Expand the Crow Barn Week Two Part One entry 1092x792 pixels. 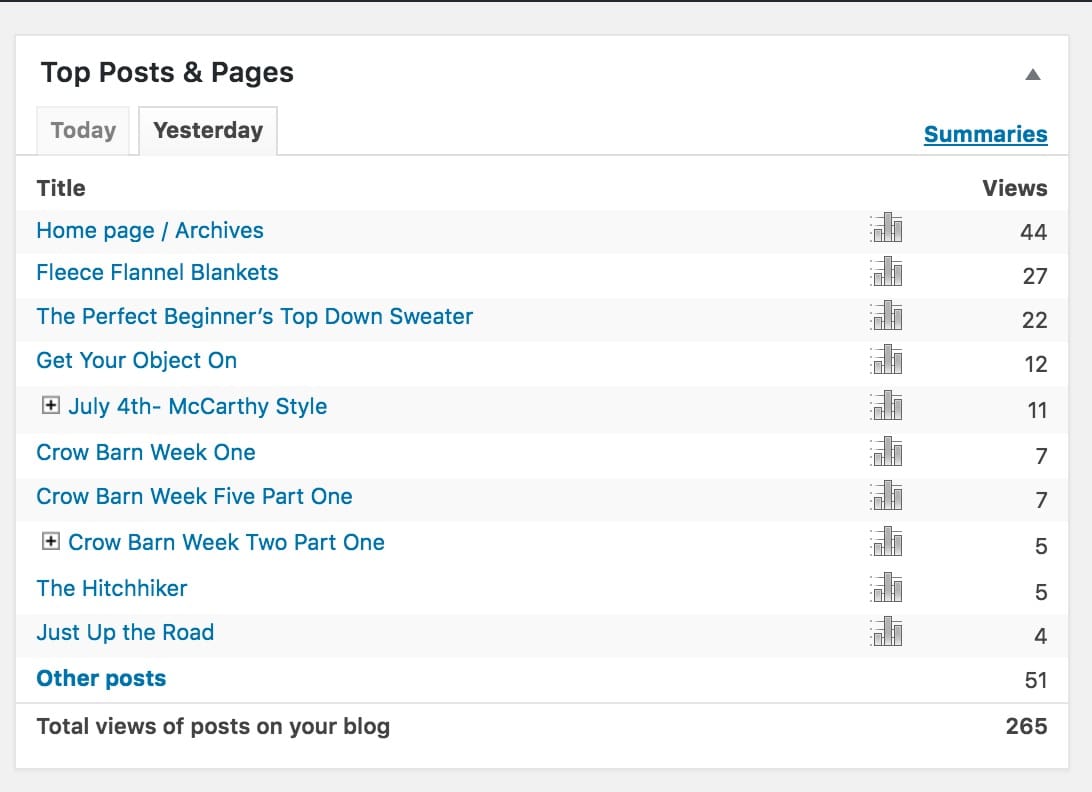click(x=50, y=541)
